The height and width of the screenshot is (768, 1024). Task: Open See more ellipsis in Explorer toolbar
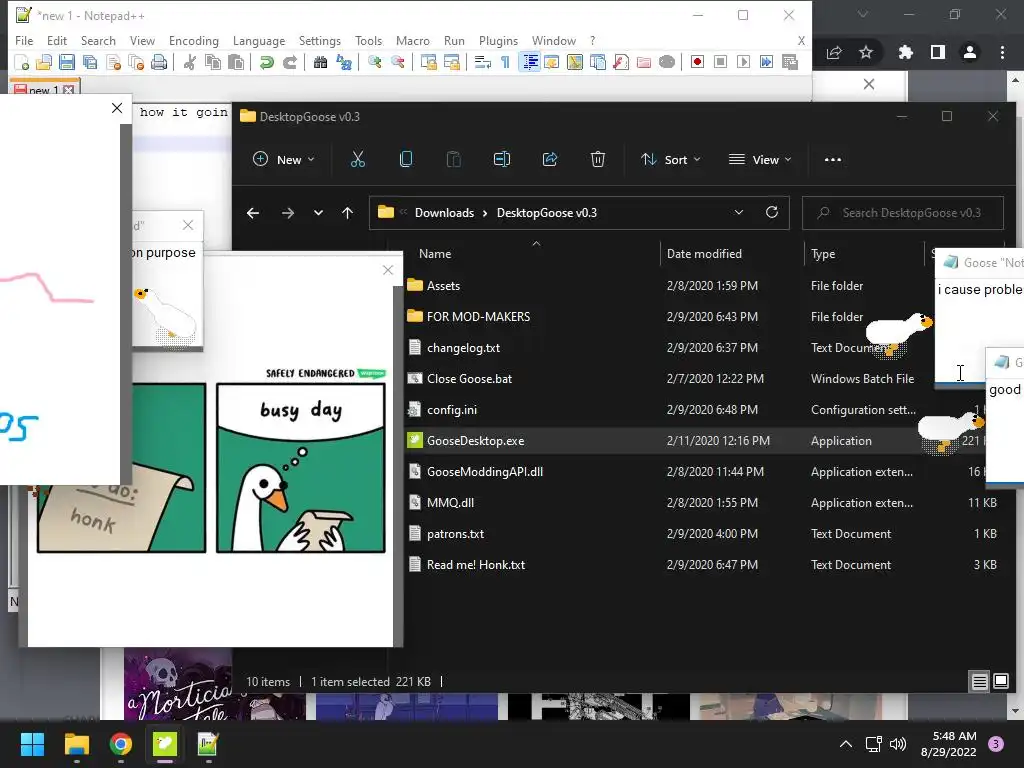833,159
